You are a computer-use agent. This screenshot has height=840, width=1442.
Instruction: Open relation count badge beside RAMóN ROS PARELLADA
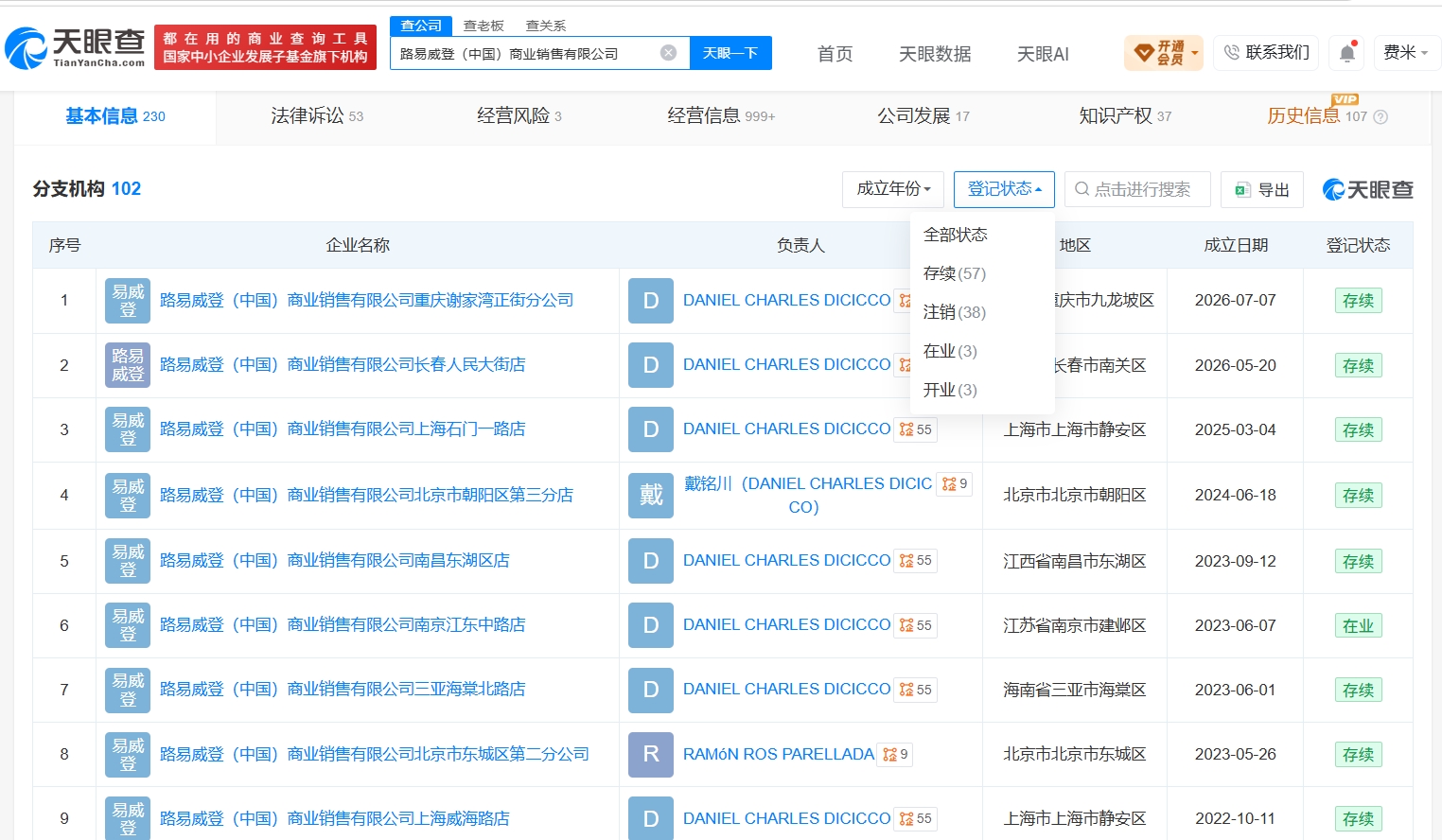(x=895, y=755)
